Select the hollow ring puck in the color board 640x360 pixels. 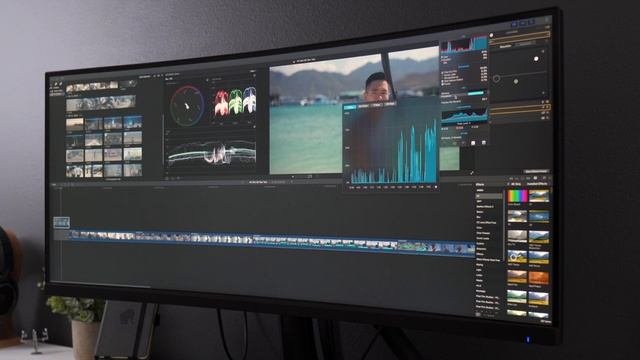click(496, 79)
